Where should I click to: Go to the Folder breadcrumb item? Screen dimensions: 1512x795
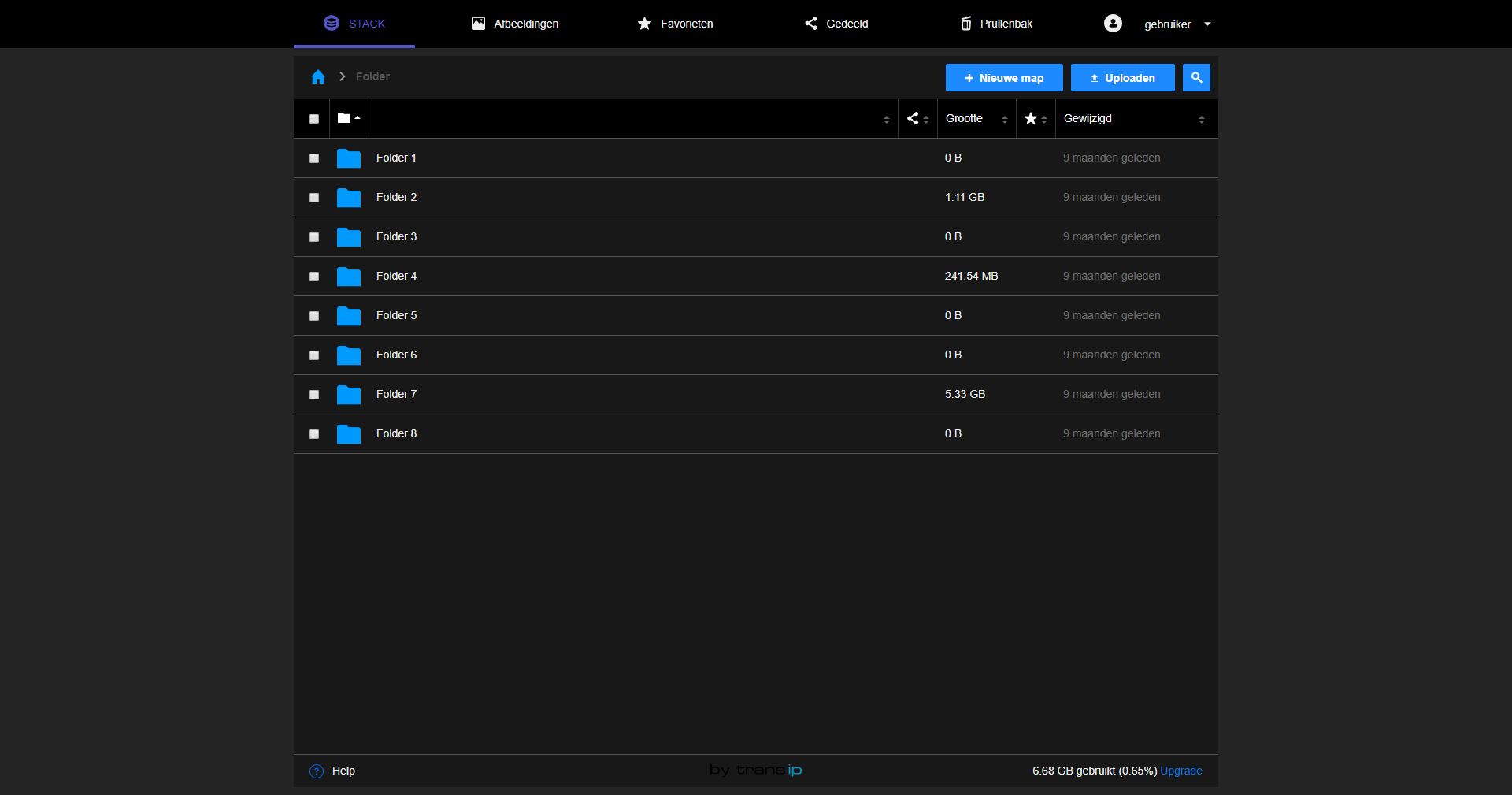point(372,76)
